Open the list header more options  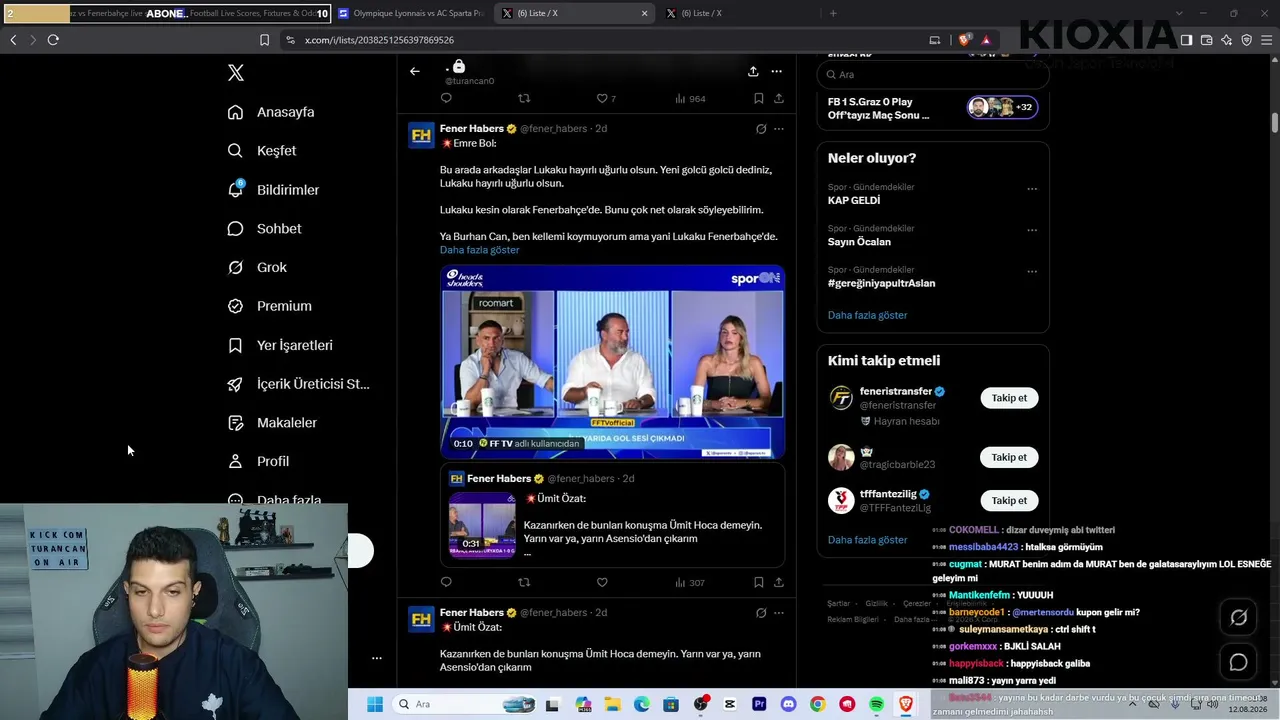[x=776, y=71]
